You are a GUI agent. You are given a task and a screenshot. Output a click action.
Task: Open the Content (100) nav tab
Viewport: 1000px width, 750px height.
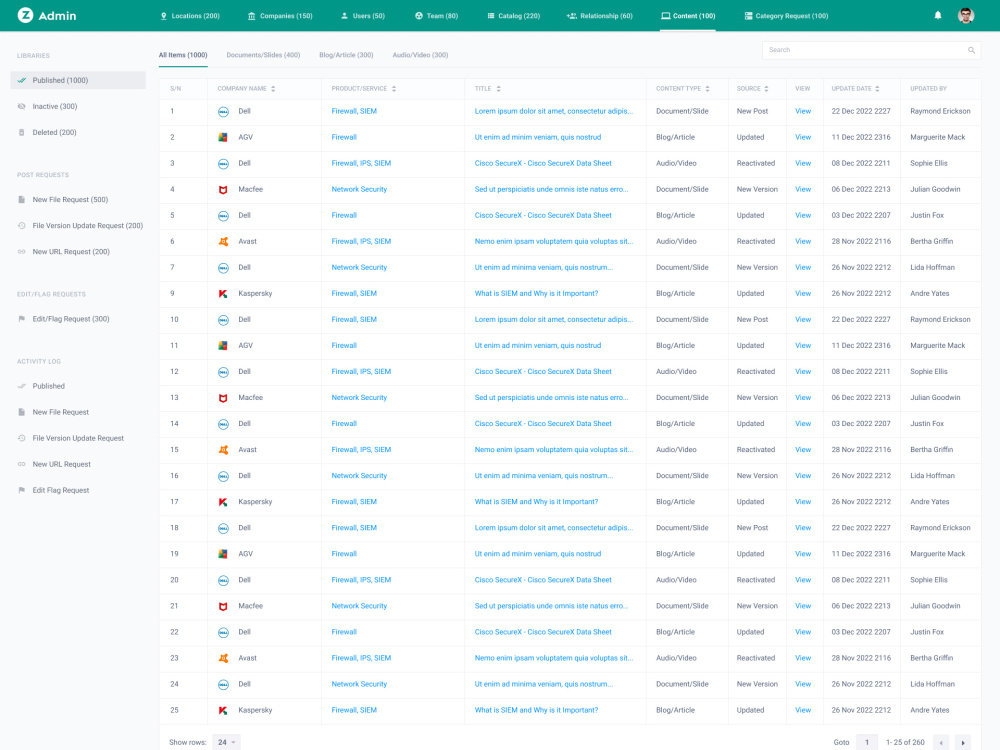tap(688, 16)
